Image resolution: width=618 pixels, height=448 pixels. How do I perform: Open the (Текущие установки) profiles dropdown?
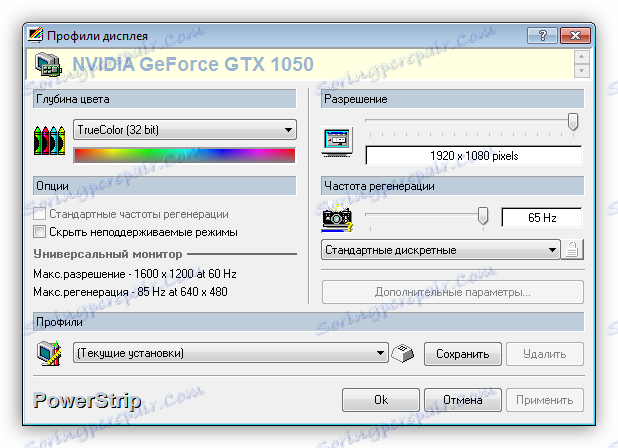coord(231,353)
